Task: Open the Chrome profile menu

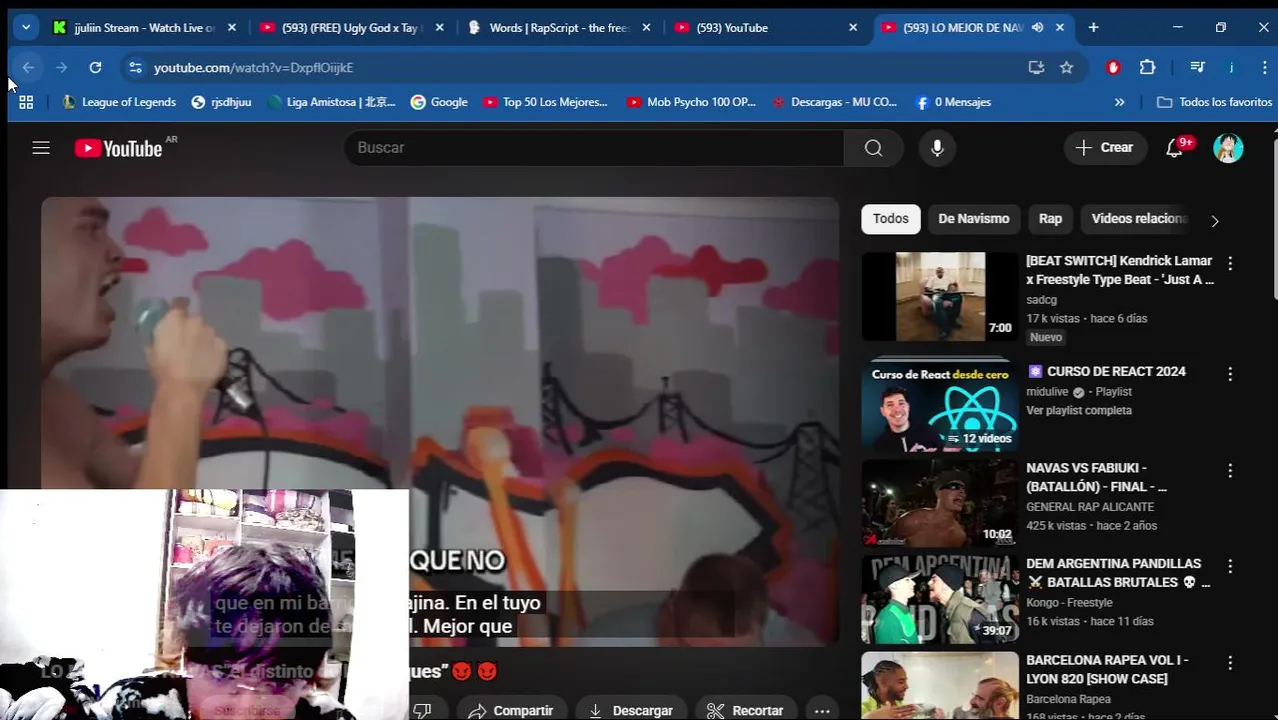Action: click(1231, 67)
